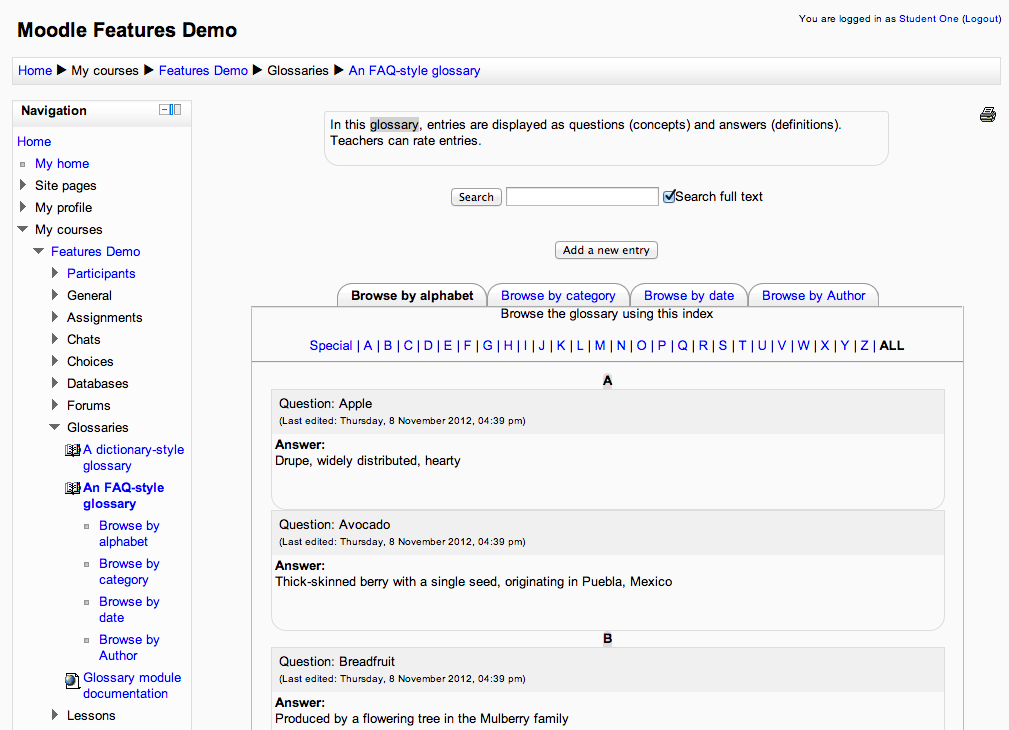1009x730 pixels.
Task: Expand the Participants node
Action: 55,273
